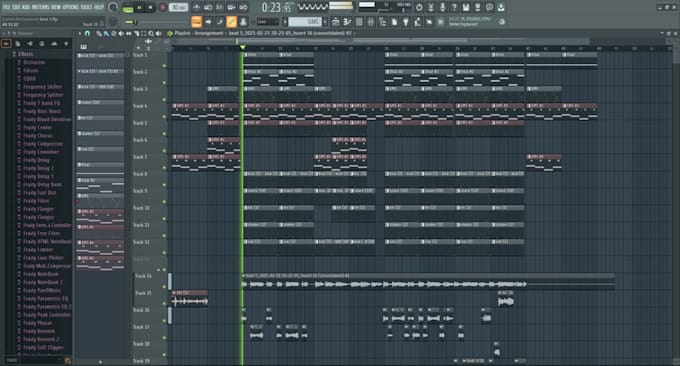Open the FILE menu

pyautogui.click(x=6, y=7)
